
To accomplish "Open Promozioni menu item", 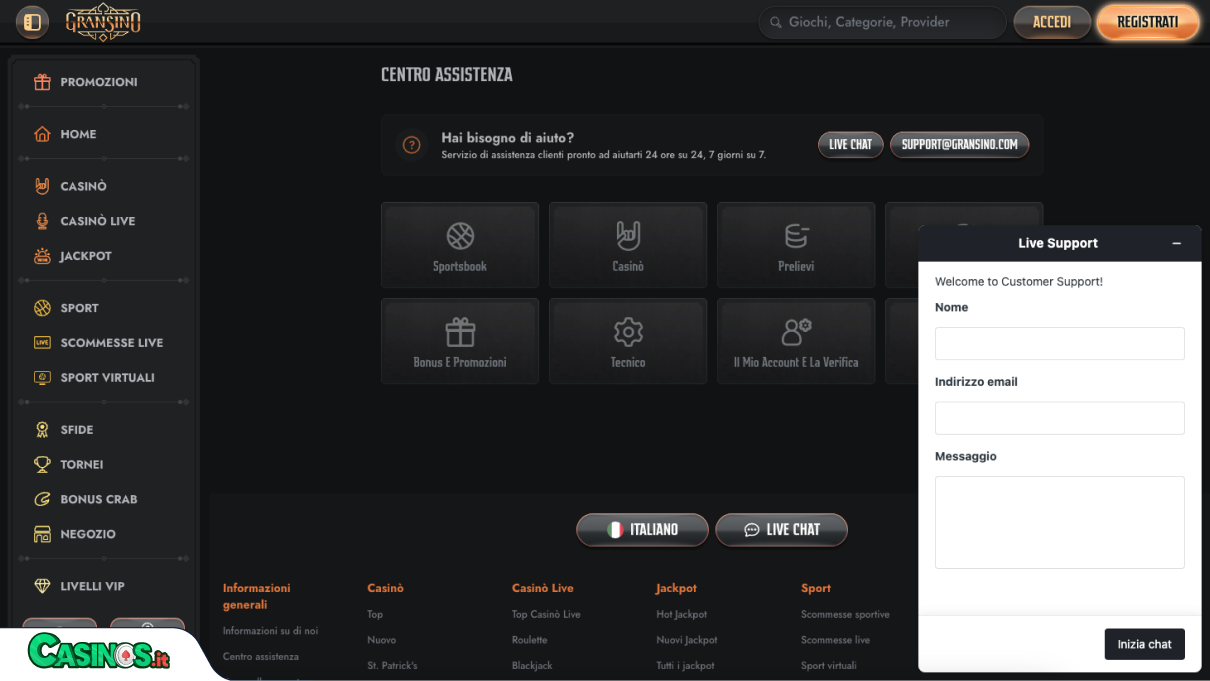I will [99, 82].
